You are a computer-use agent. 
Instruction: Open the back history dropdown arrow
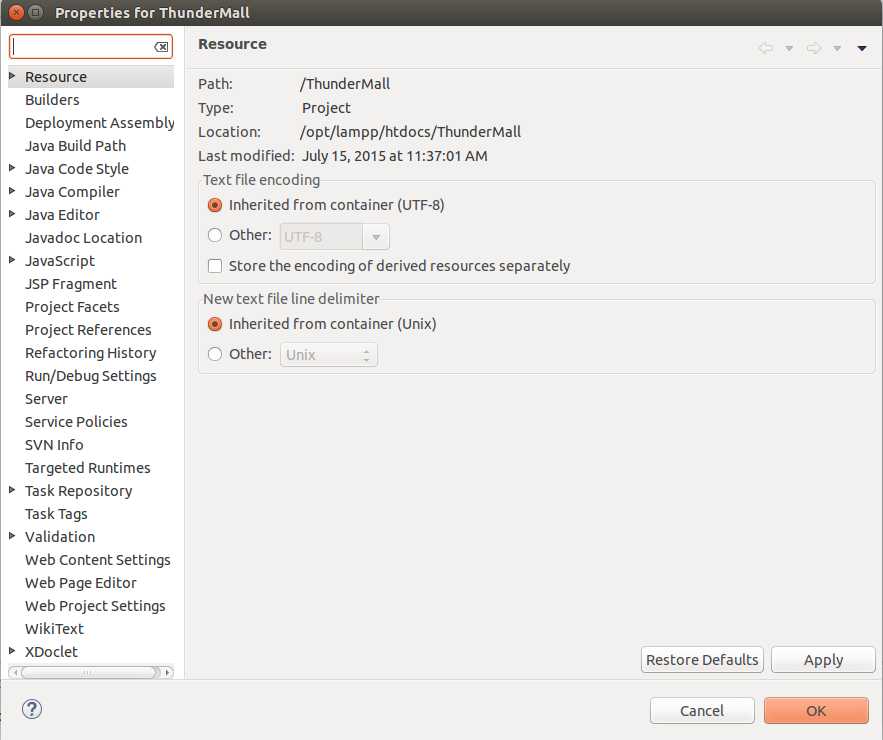point(789,48)
